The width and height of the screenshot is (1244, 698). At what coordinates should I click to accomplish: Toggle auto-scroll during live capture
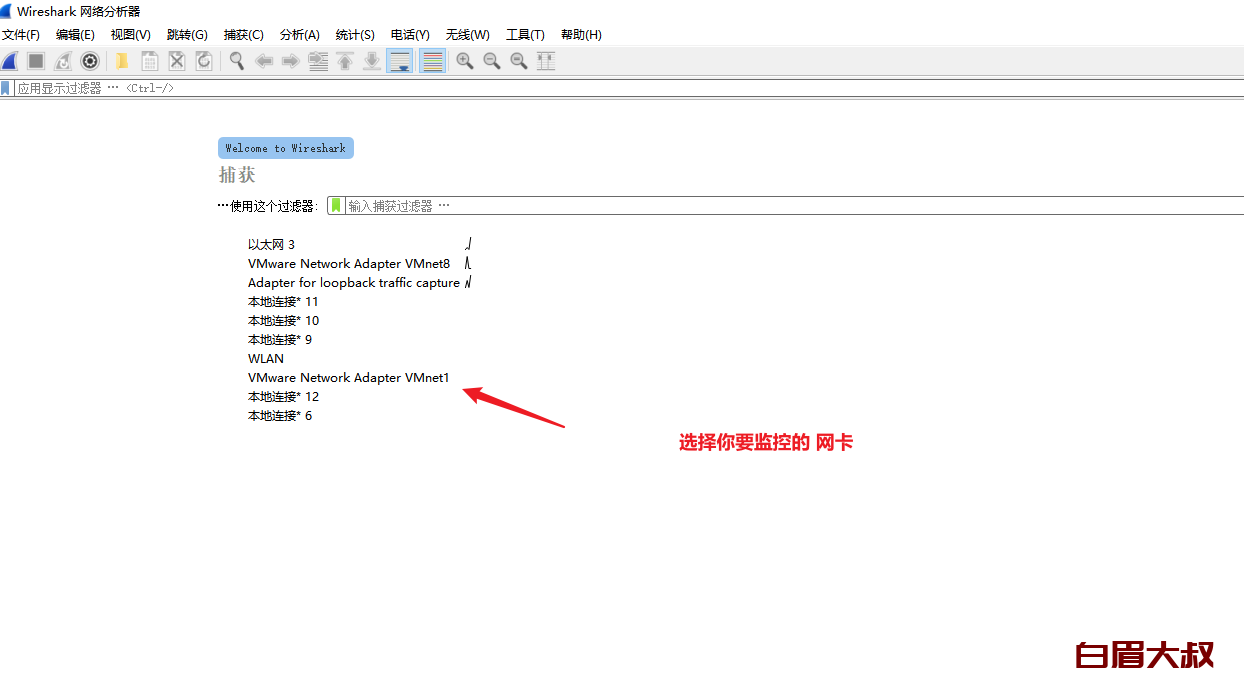pyautogui.click(x=400, y=61)
